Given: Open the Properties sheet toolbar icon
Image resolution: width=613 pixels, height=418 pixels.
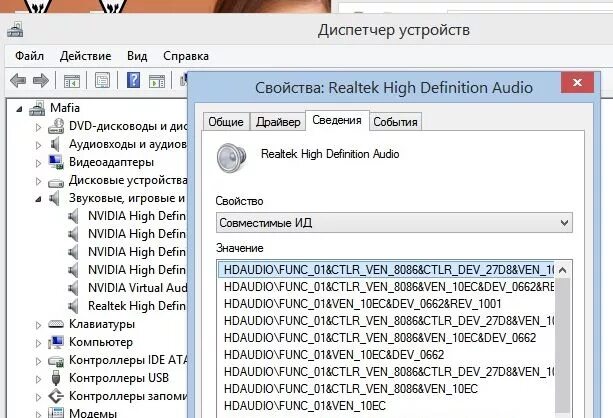Looking at the screenshot, I should click(102, 81).
